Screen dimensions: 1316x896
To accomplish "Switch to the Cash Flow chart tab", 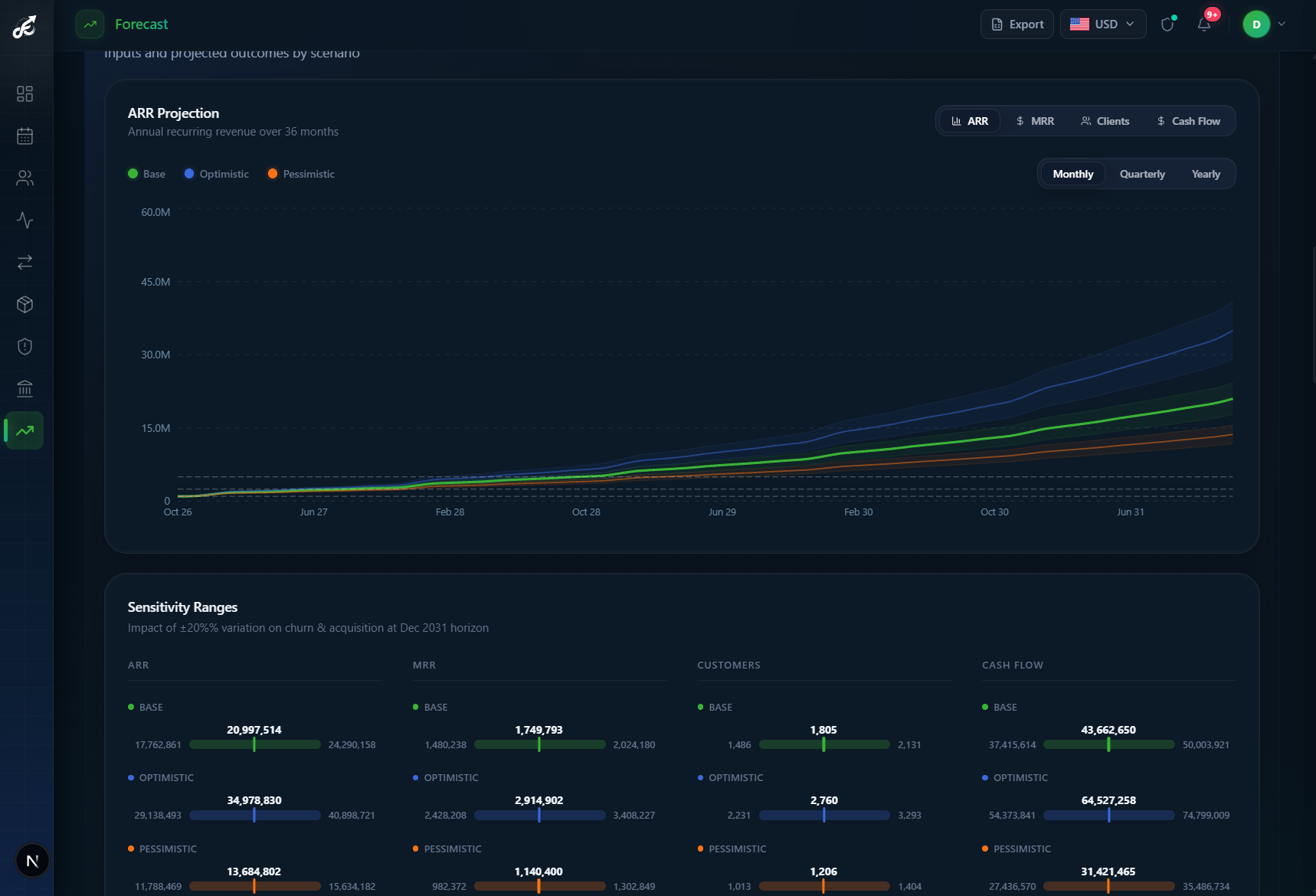I will [1189, 121].
